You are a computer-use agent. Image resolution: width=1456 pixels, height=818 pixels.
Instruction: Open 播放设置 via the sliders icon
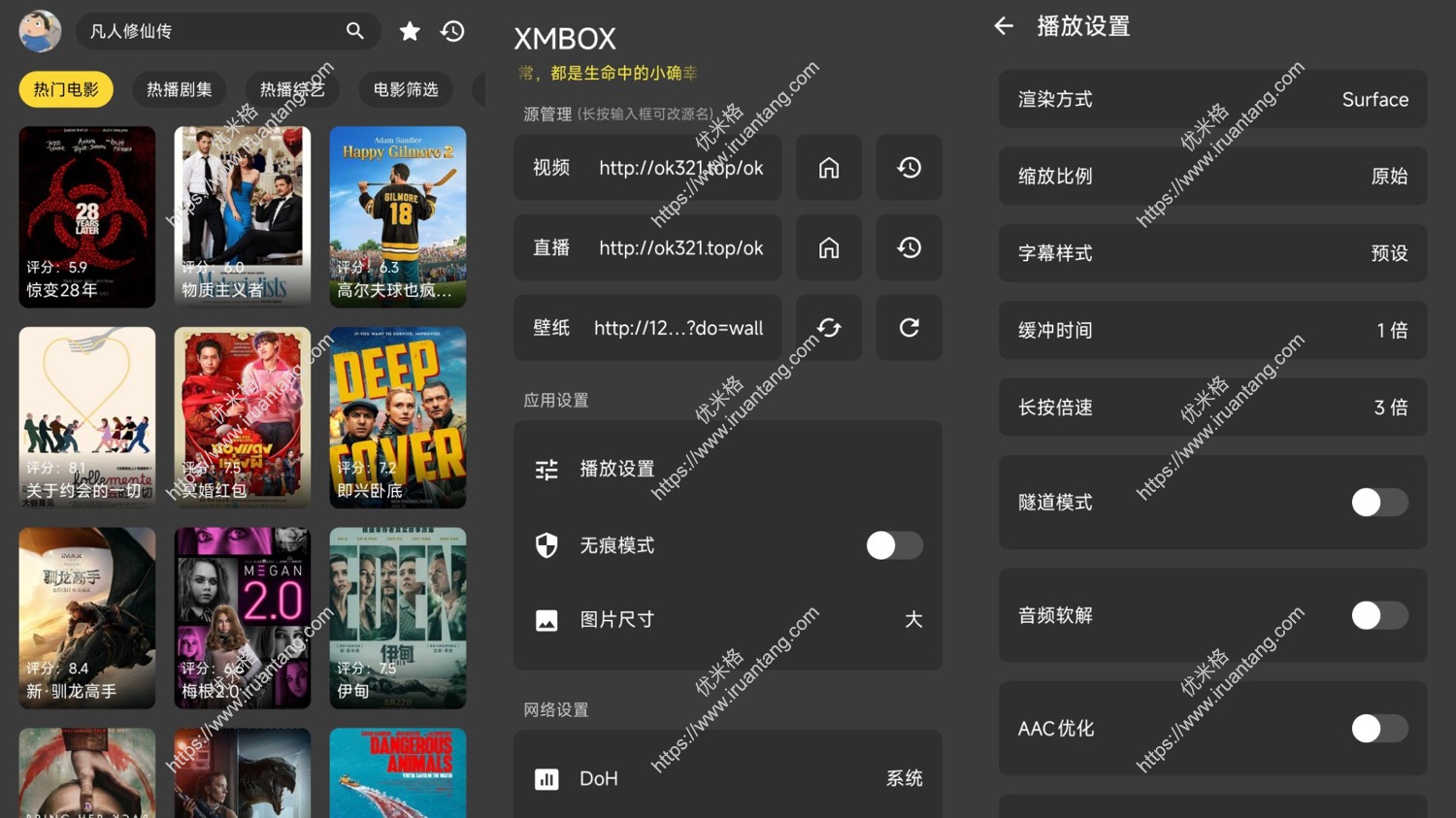pos(546,469)
